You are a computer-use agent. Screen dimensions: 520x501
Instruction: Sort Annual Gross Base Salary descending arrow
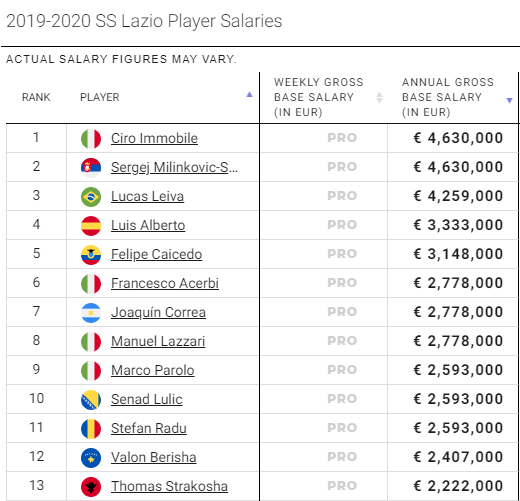coord(509,100)
